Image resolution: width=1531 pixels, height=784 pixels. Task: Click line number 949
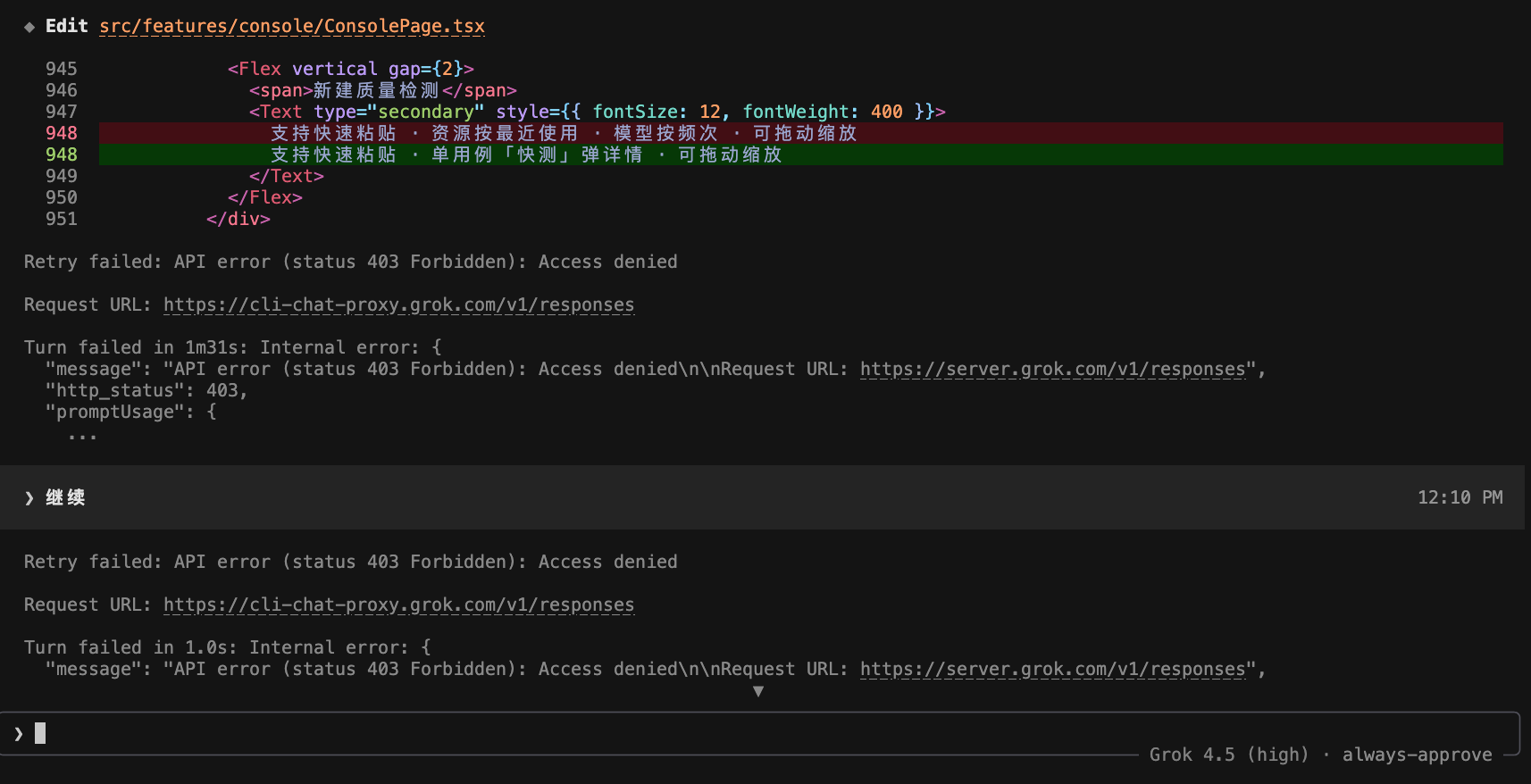[62, 176]
